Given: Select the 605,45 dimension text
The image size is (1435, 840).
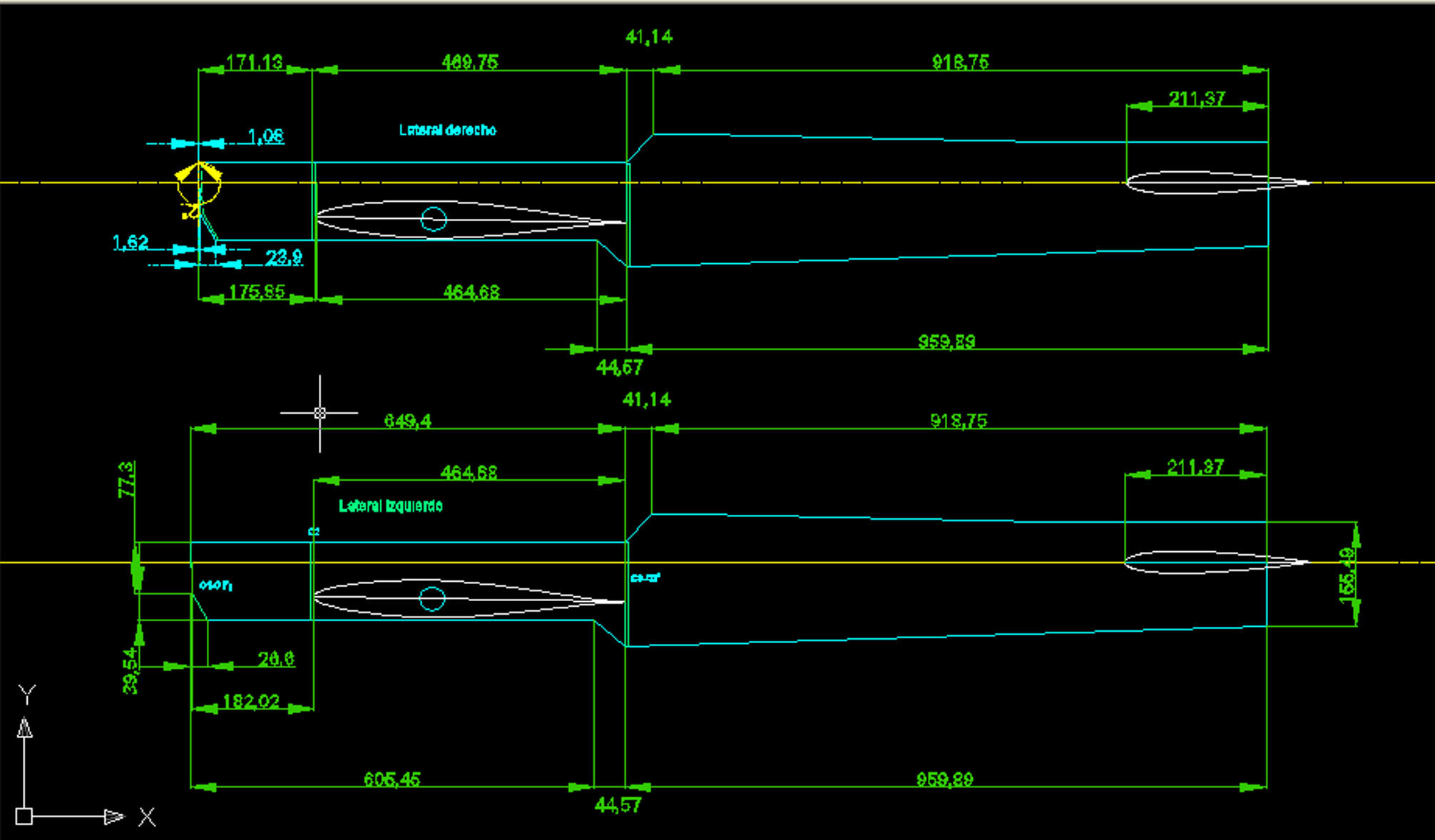Looking at the screenshot, I should coord(392,779).
